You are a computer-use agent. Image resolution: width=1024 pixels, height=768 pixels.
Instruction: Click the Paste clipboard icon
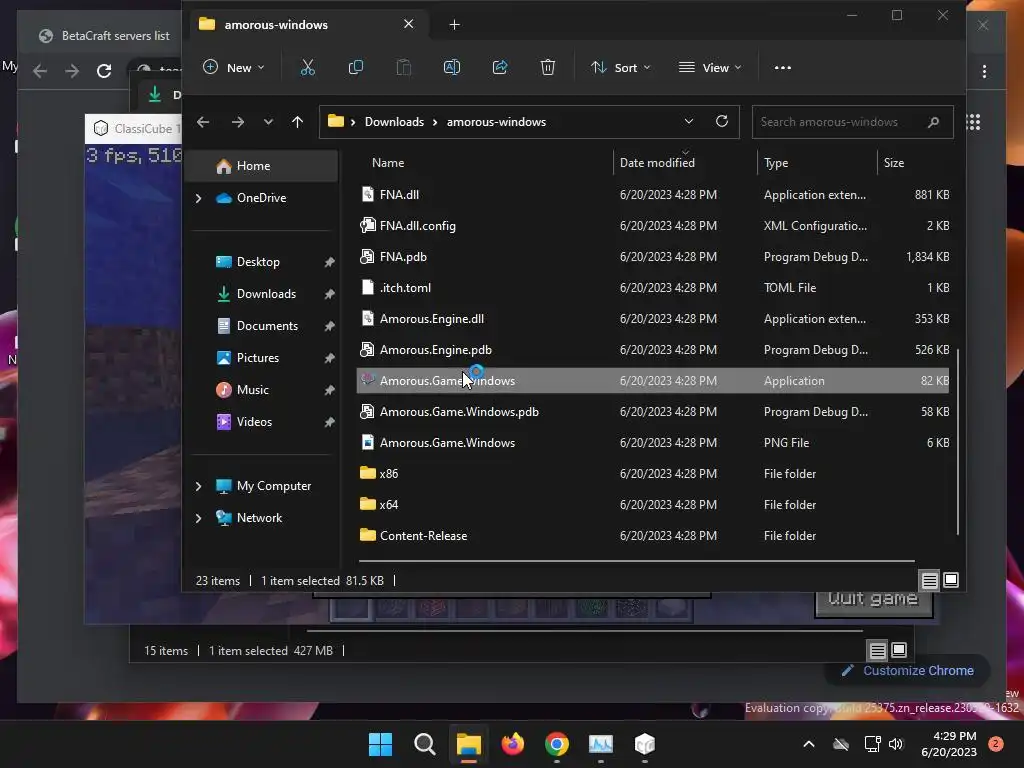(404, 67)
